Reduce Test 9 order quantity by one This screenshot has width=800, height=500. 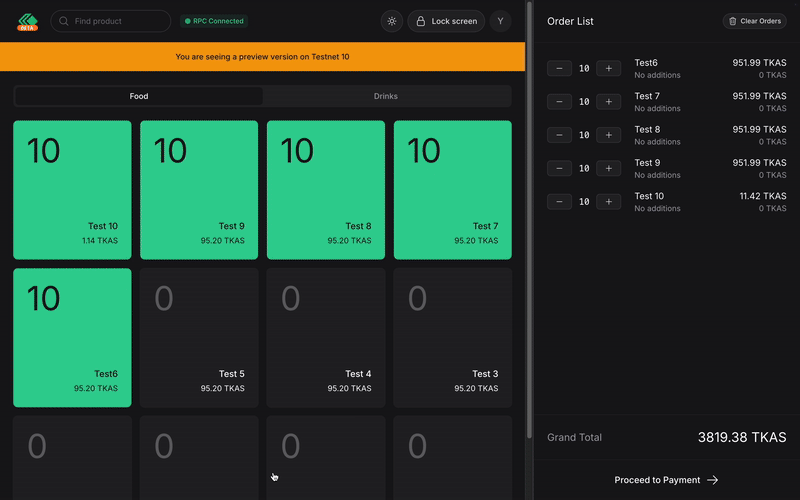click(559, 168)
